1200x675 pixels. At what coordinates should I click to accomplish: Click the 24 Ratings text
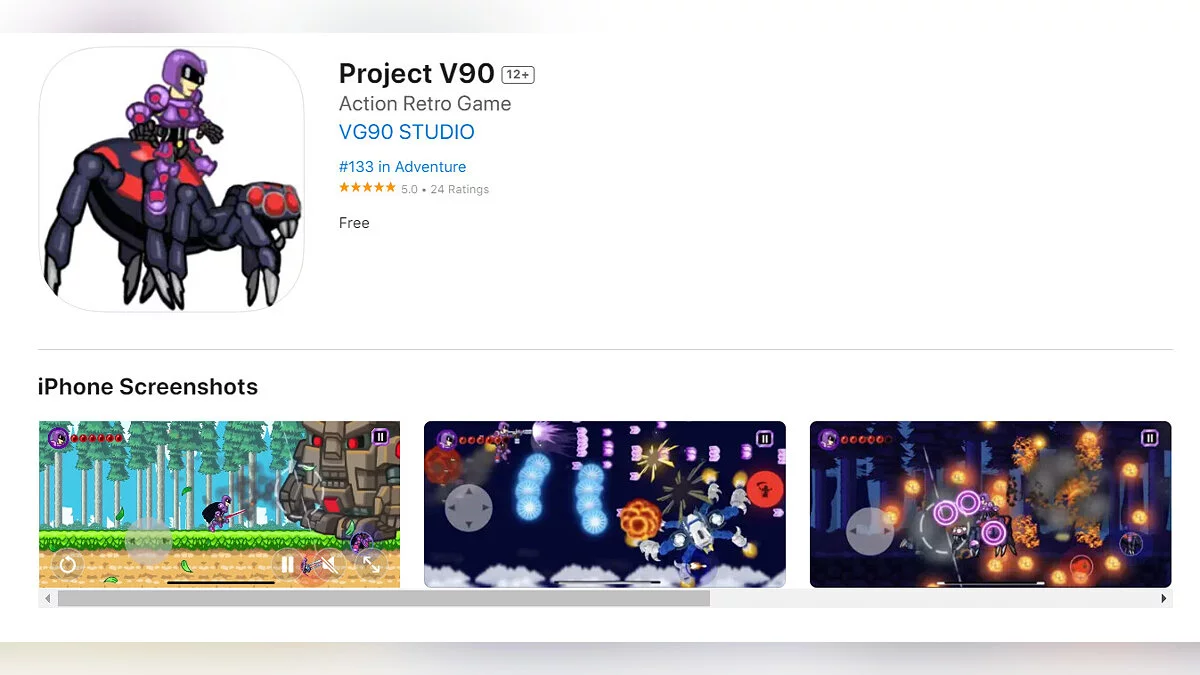coord(460,189)
